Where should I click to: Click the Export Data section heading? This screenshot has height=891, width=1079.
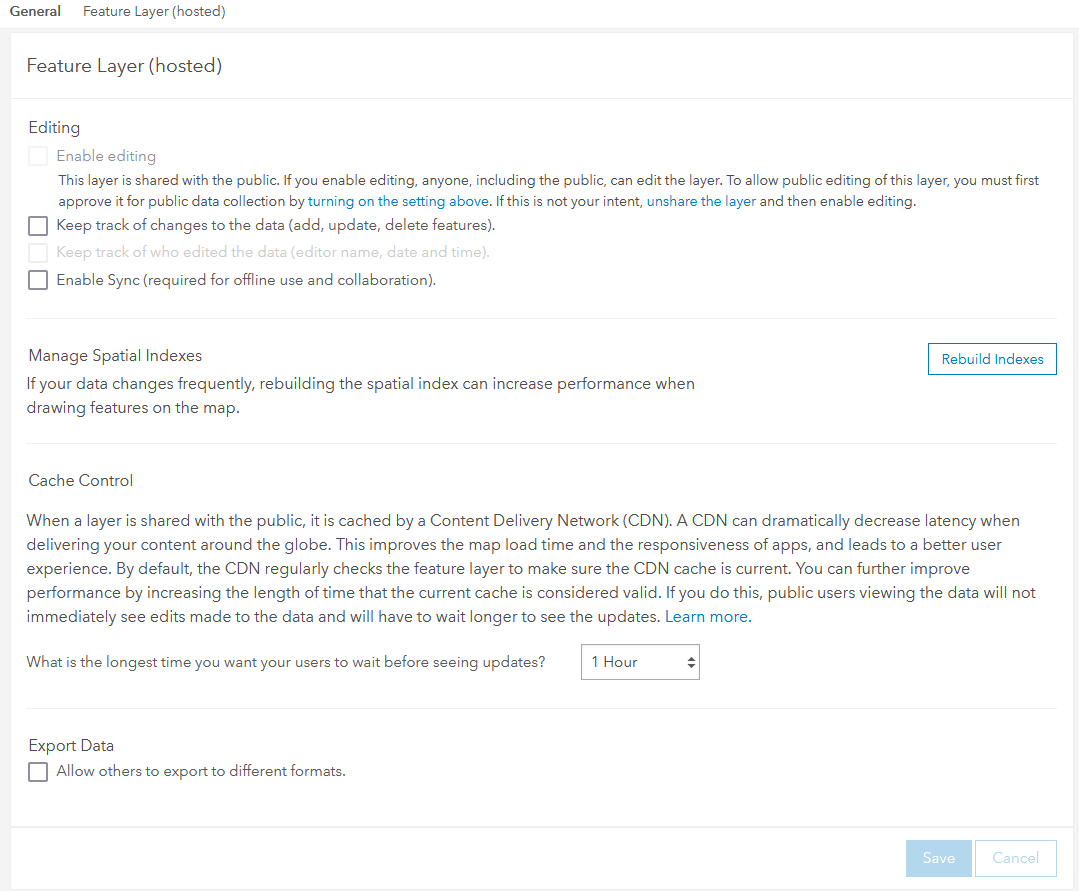tap(71, 746)
